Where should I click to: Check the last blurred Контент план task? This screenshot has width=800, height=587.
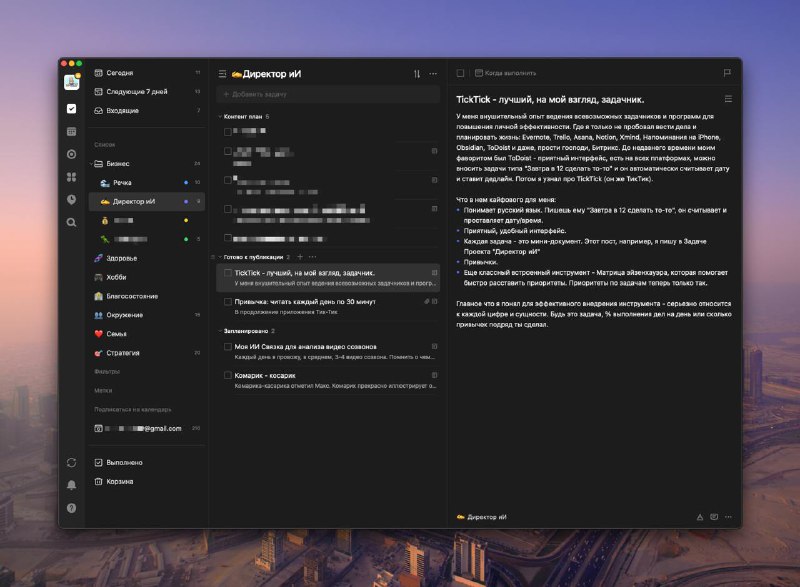(x=228, y=238)
